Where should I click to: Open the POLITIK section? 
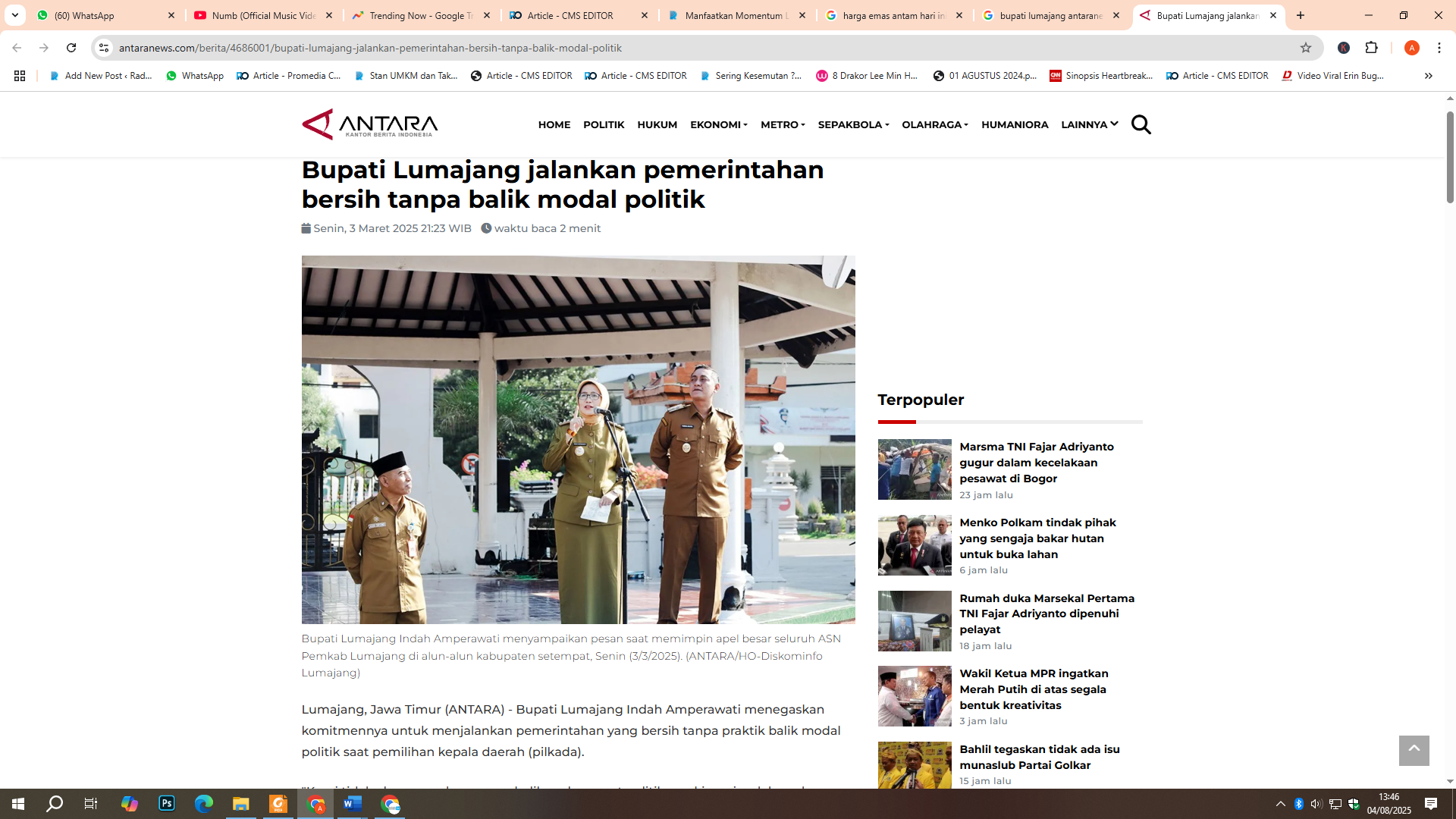click(x=604, y=124)
